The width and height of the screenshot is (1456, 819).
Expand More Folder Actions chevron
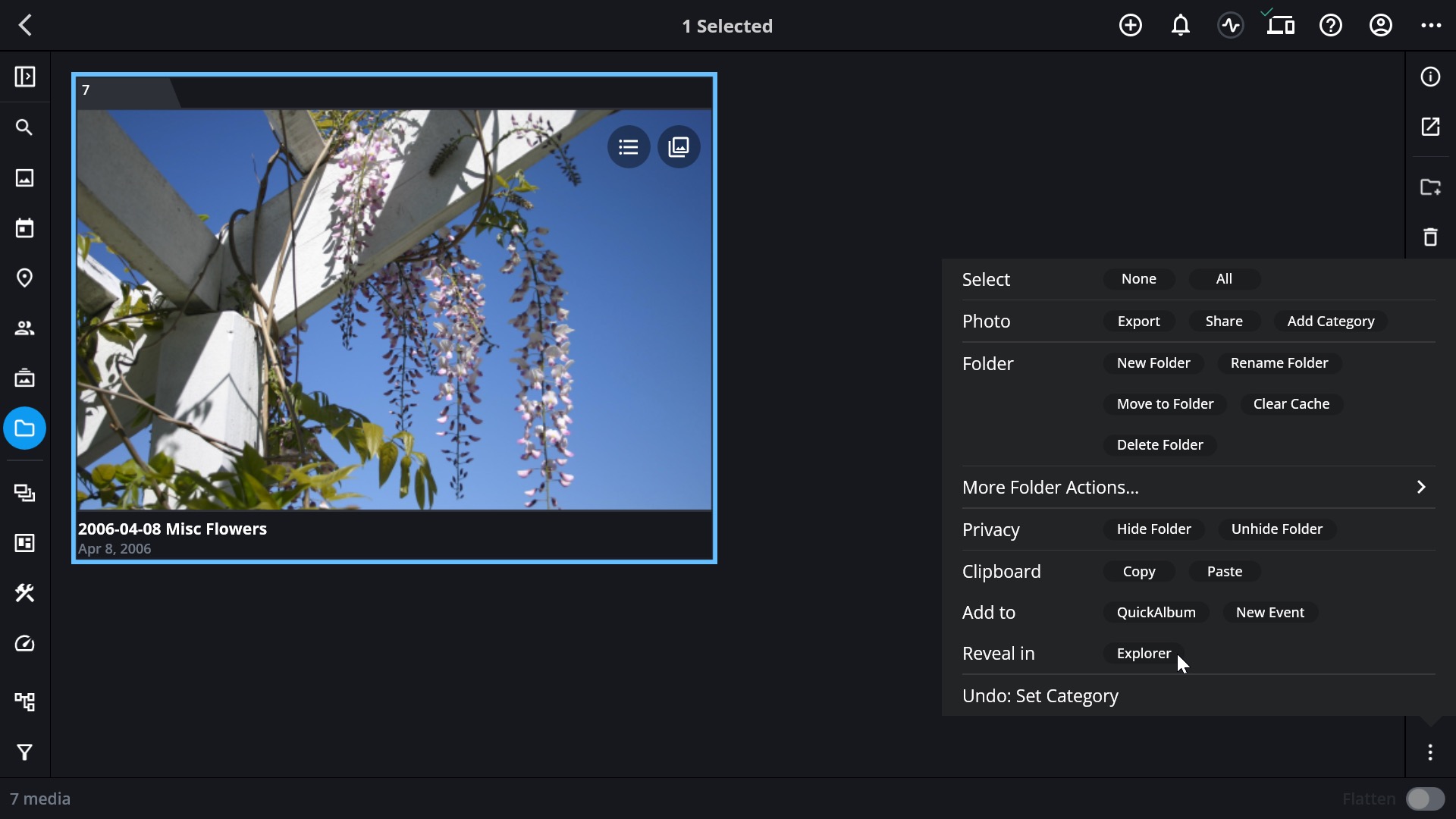pos(1421,487)
